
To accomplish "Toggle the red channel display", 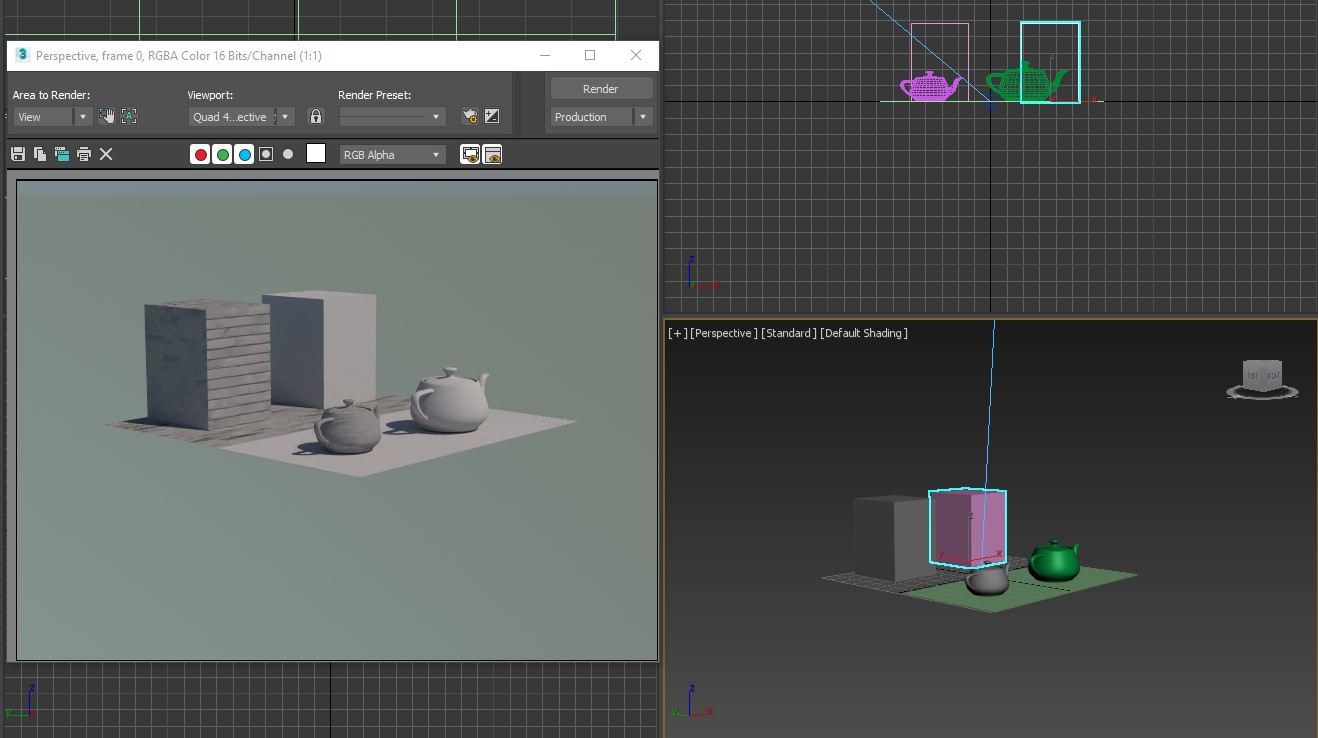I will (200, 155).
